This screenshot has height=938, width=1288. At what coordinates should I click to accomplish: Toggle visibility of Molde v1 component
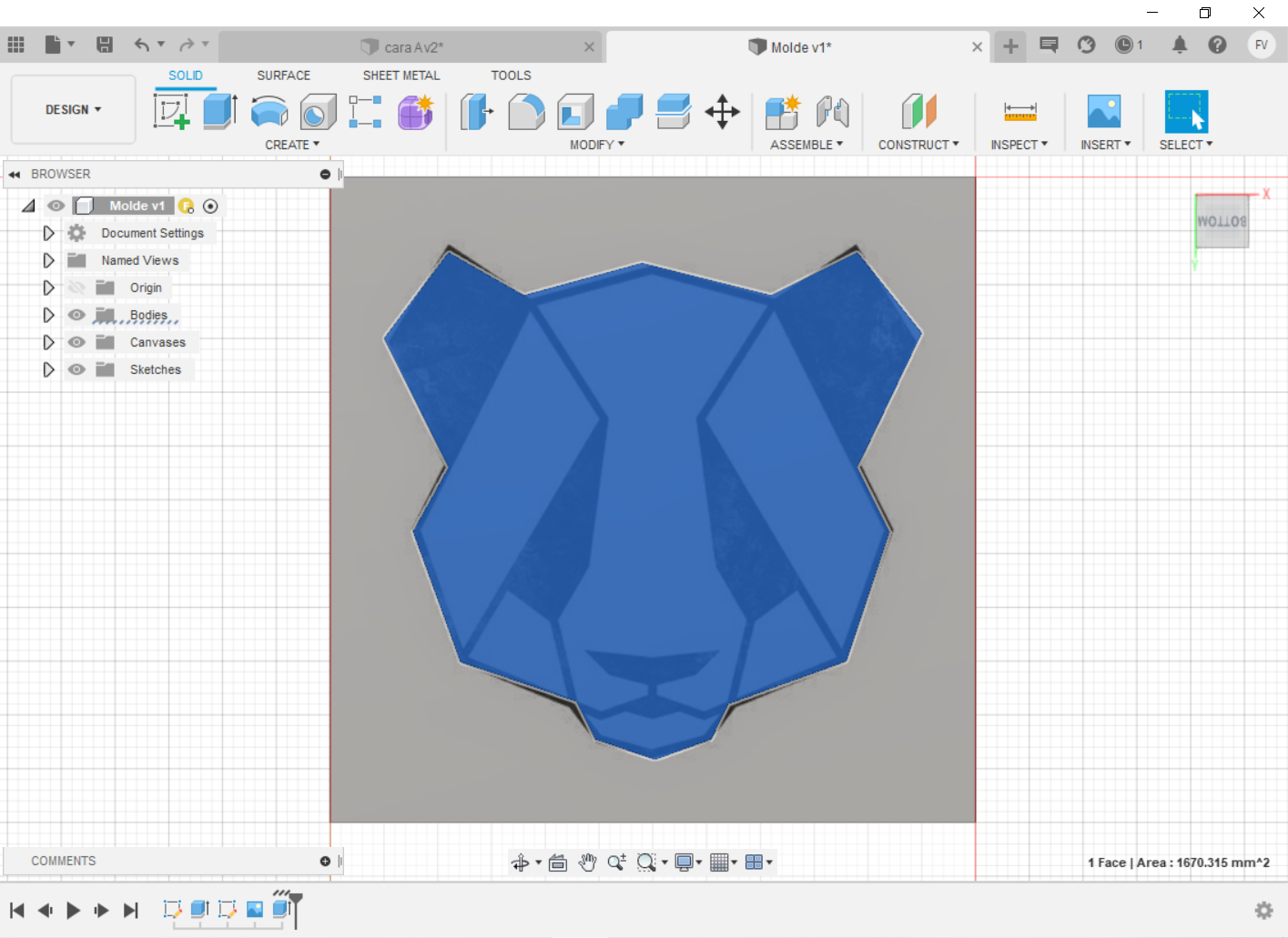point(56,206)
